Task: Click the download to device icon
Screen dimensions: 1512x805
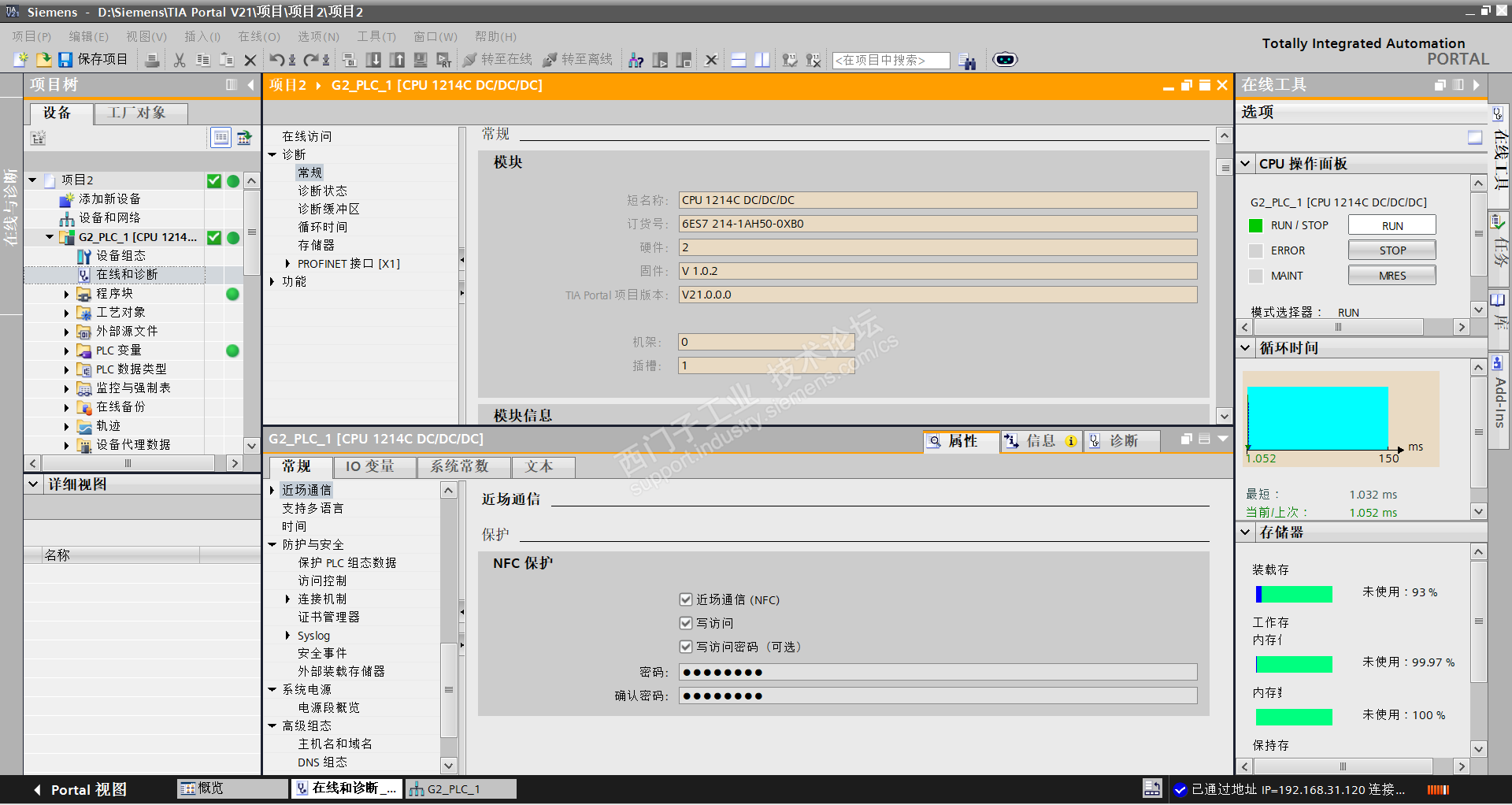Action: (x=374, y=60)
